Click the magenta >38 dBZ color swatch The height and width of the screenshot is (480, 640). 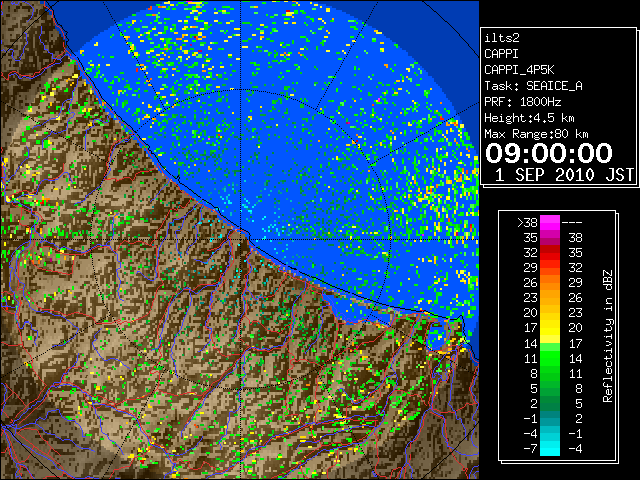(550, 222)
